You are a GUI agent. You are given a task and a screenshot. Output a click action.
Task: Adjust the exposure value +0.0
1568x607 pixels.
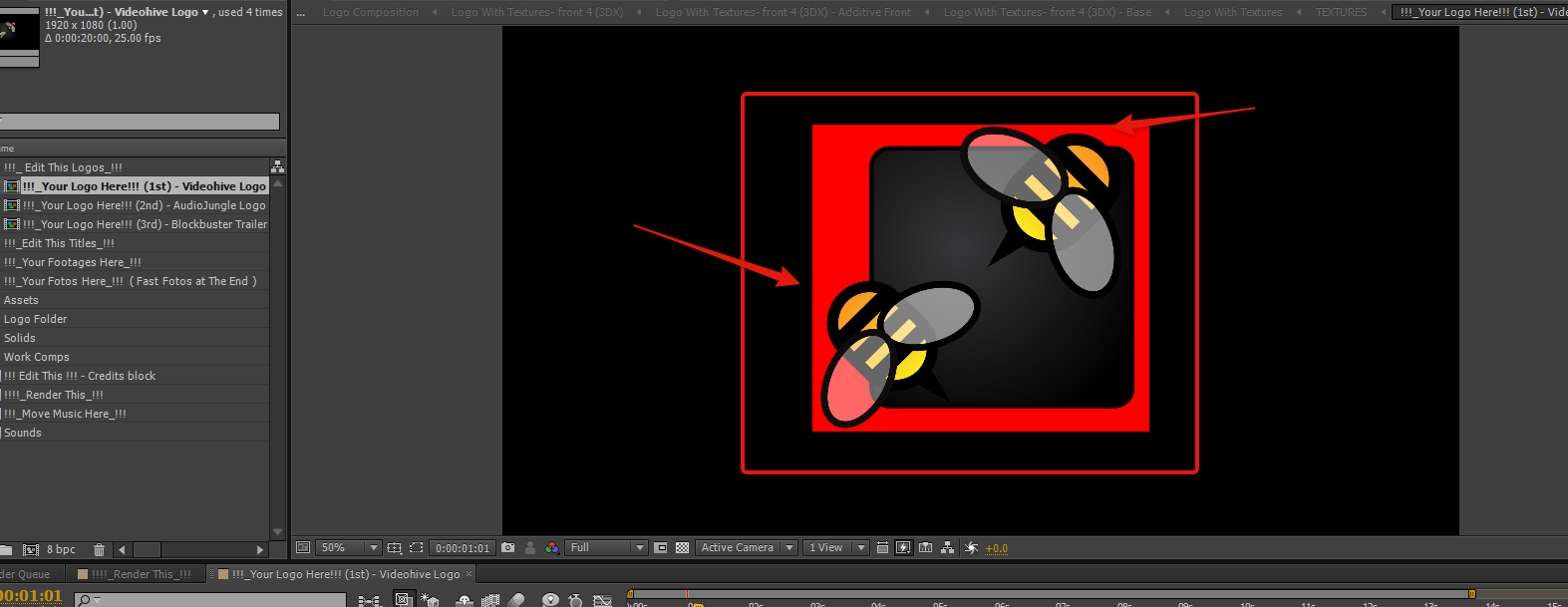pos(996,549)
